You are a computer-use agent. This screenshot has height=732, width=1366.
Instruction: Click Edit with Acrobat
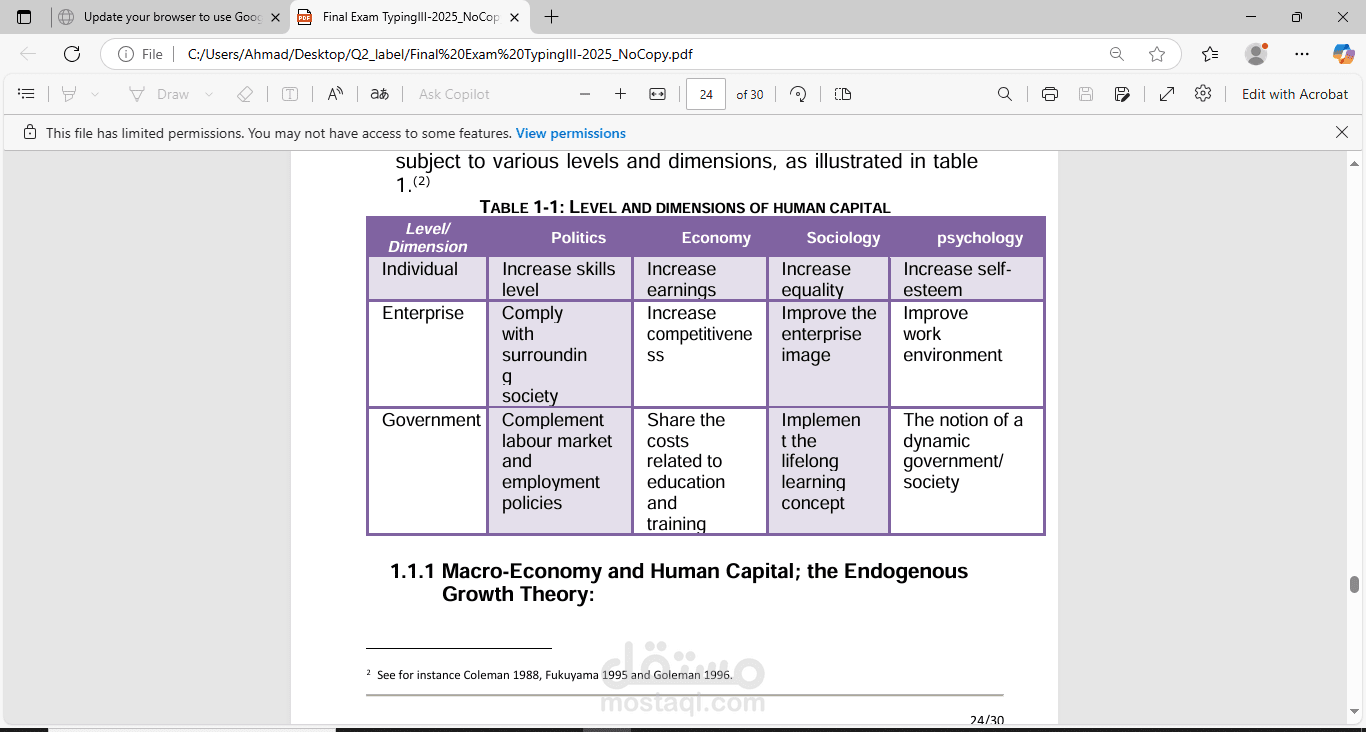[1295, 94]
